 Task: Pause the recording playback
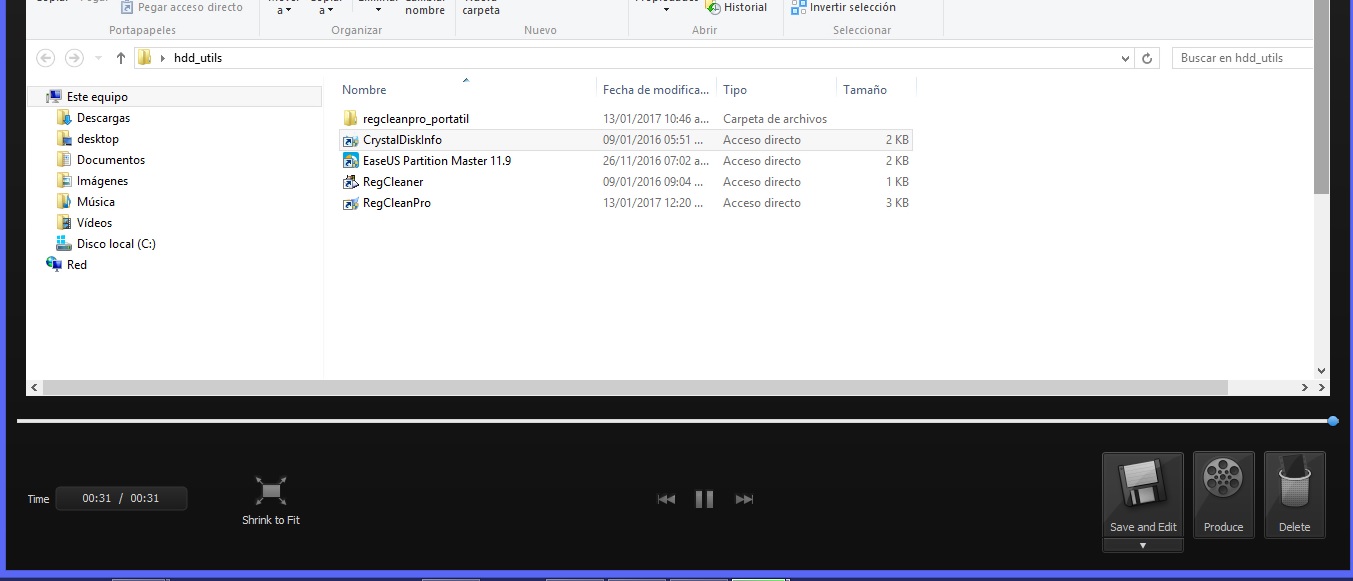[704, 499]
